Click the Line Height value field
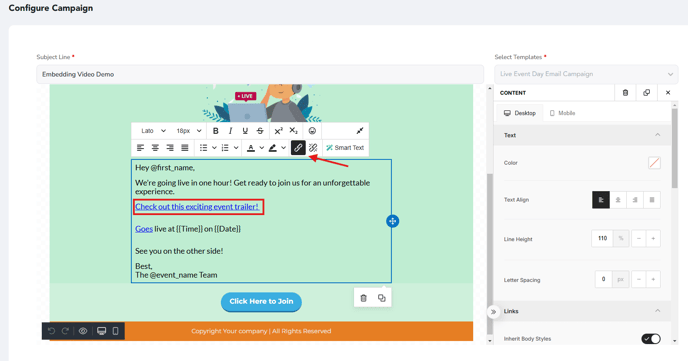This screenshot has height=361, width=688. pos(602,239)
